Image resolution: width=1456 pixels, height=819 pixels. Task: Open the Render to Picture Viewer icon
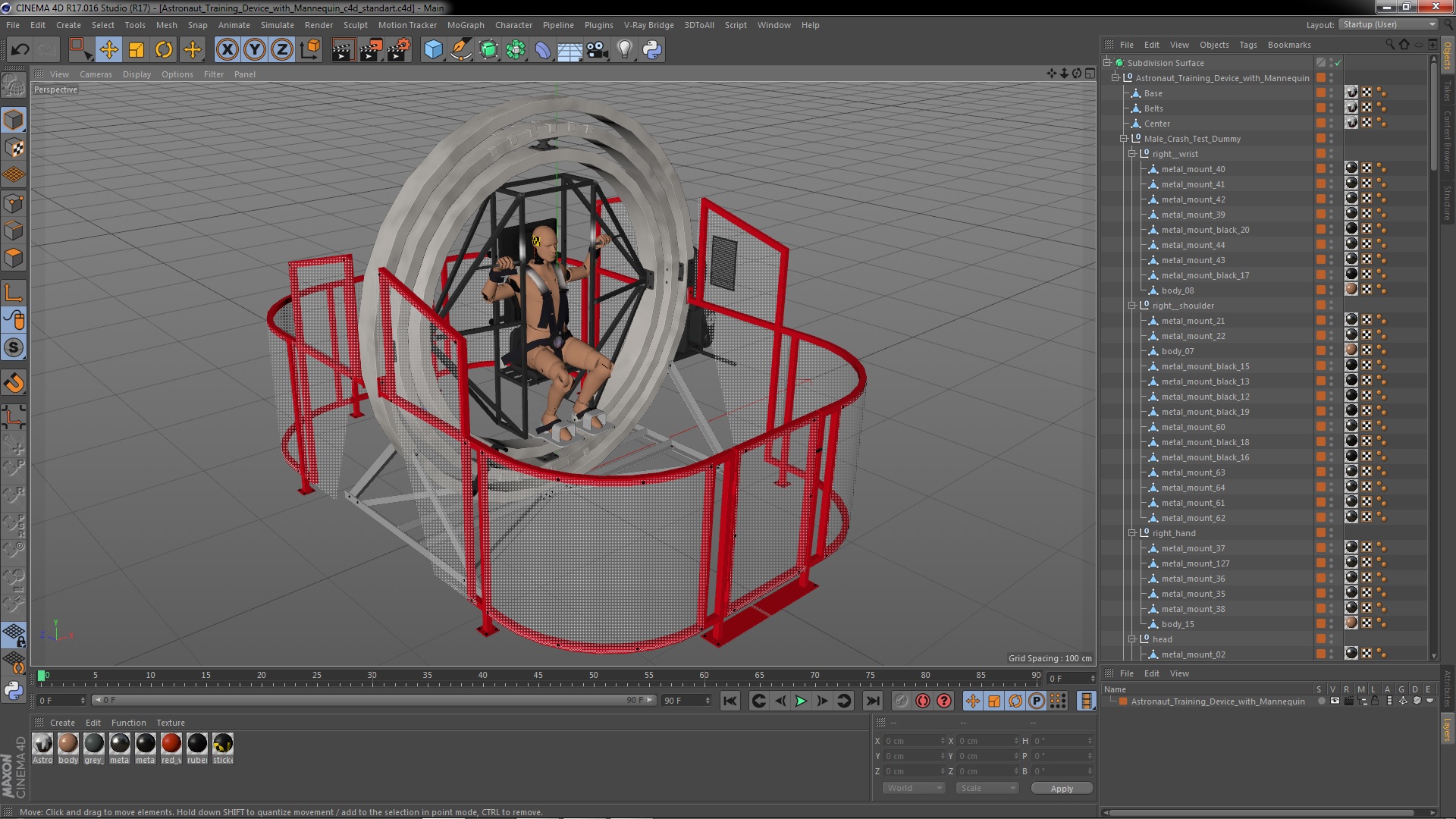370,50
